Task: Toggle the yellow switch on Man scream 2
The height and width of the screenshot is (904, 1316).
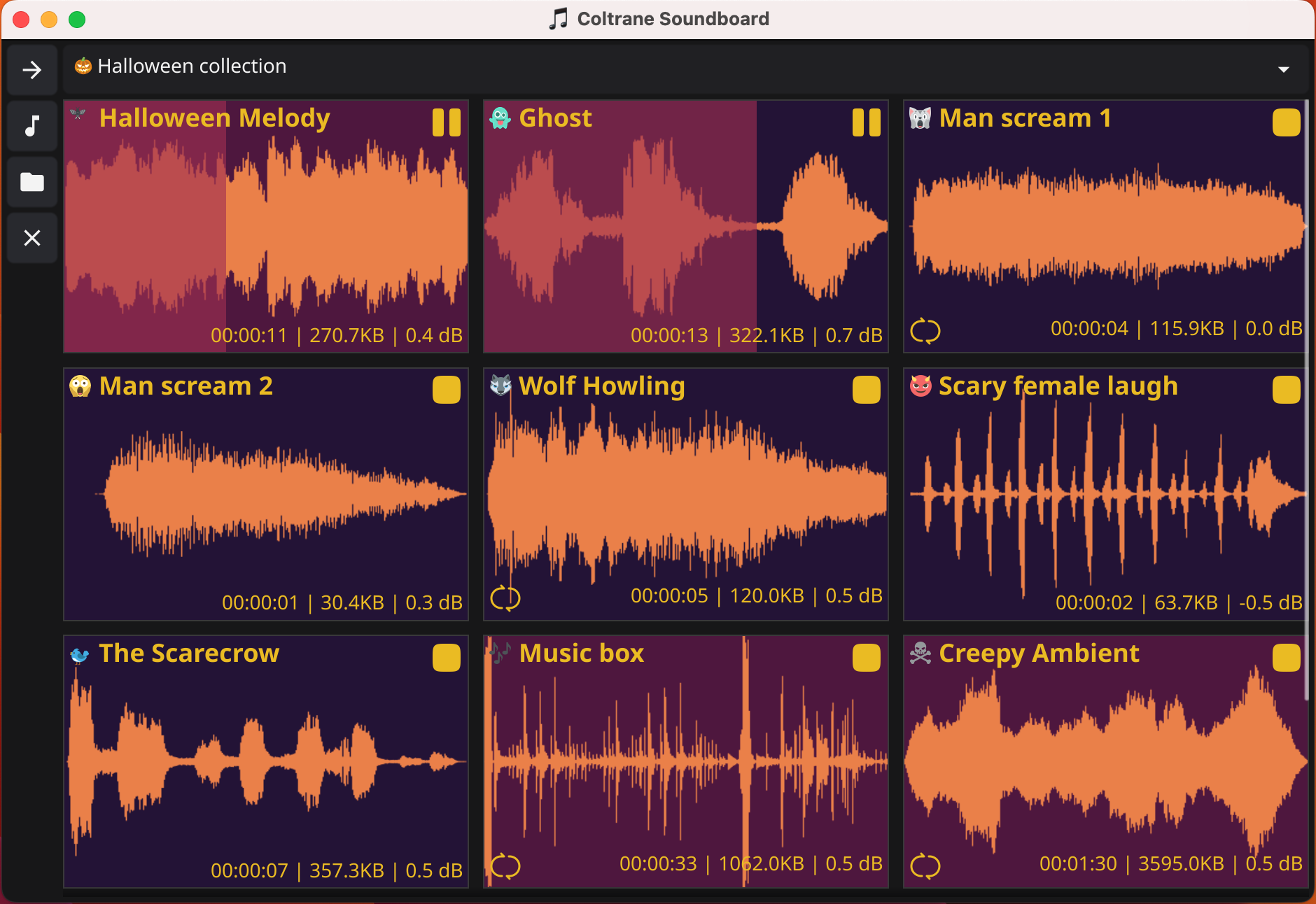Action: (447, 390)
